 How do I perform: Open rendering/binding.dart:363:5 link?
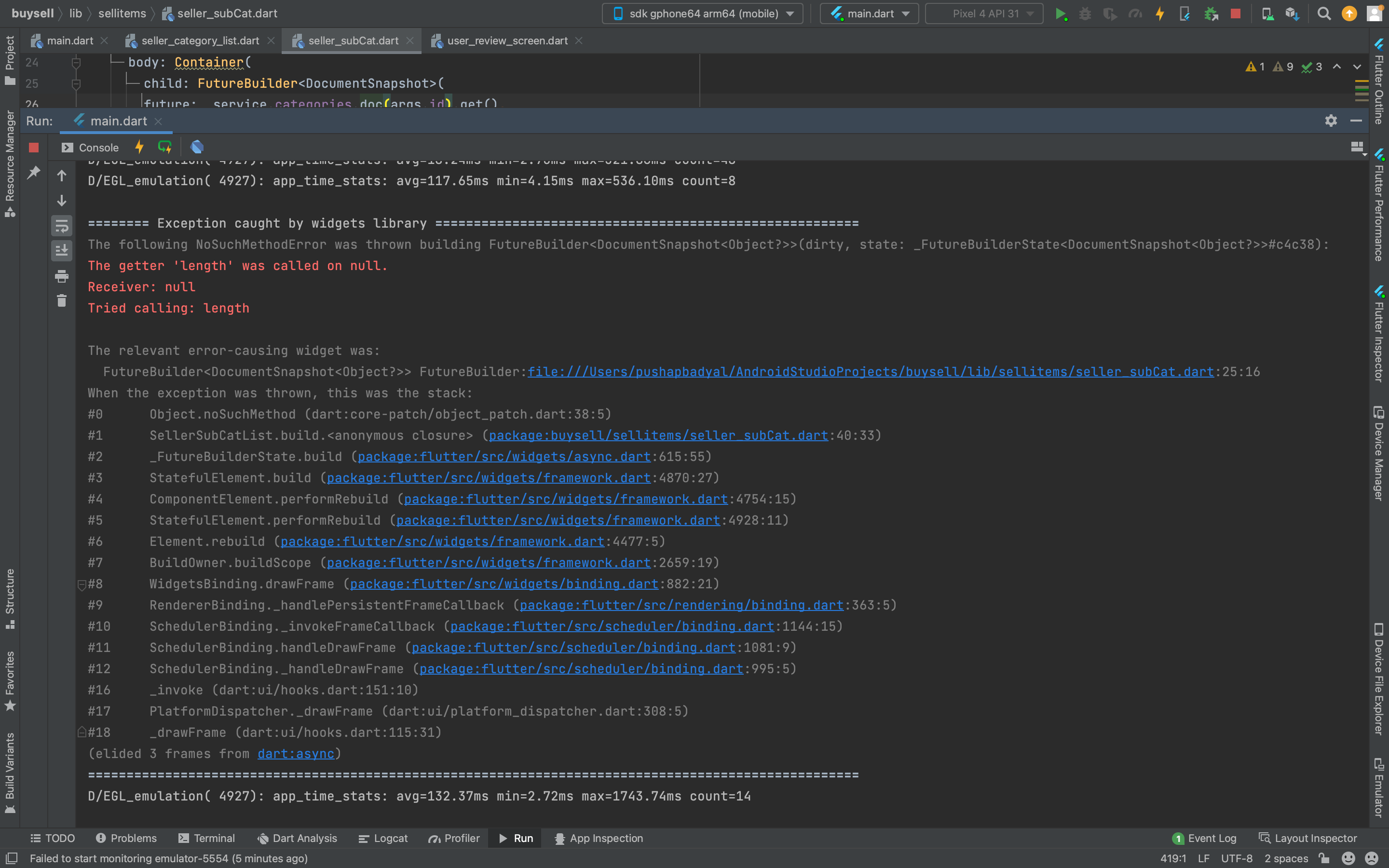pos(681,605)
